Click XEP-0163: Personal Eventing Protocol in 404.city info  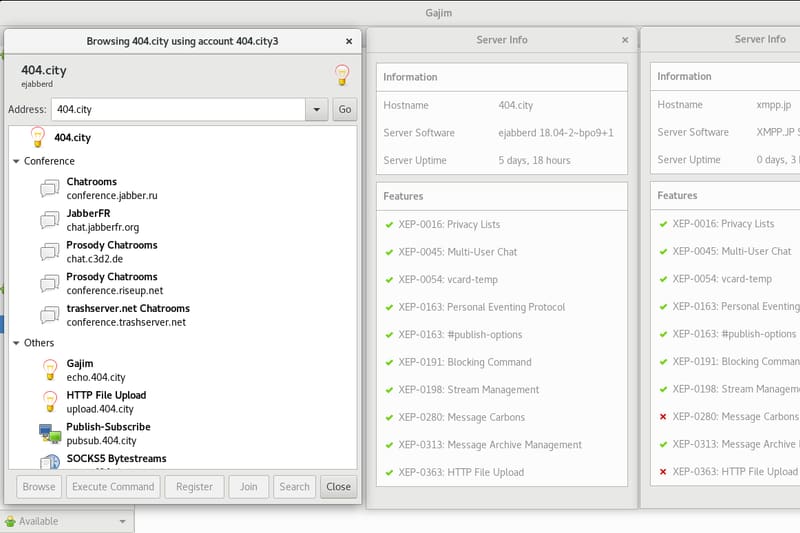[x=482, y=307]
